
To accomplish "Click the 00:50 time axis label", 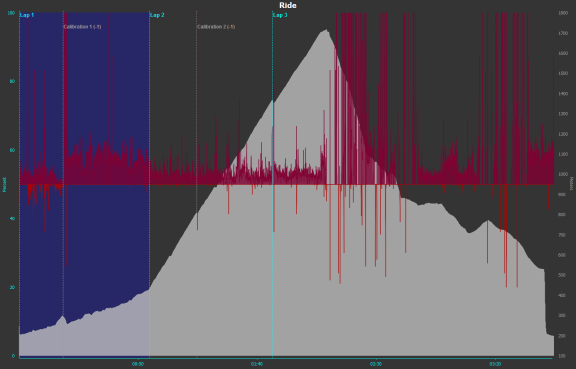I will pyautogui.click(x=138, y=364).
